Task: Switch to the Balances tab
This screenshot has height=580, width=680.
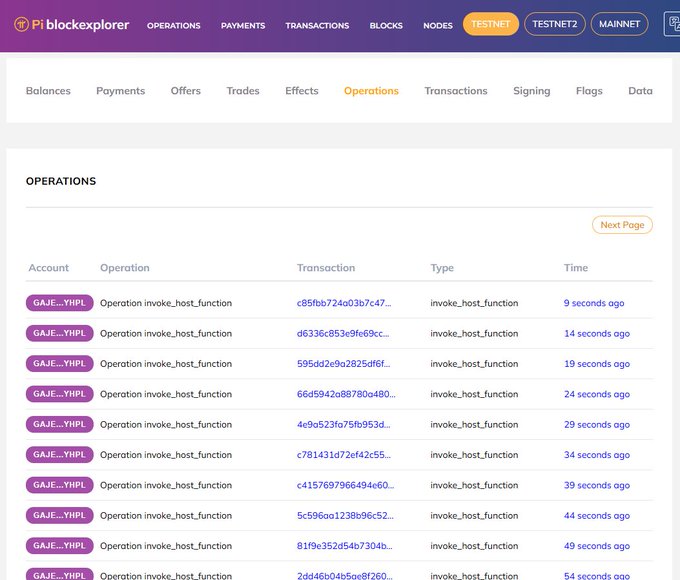Action: pos(48,91)
